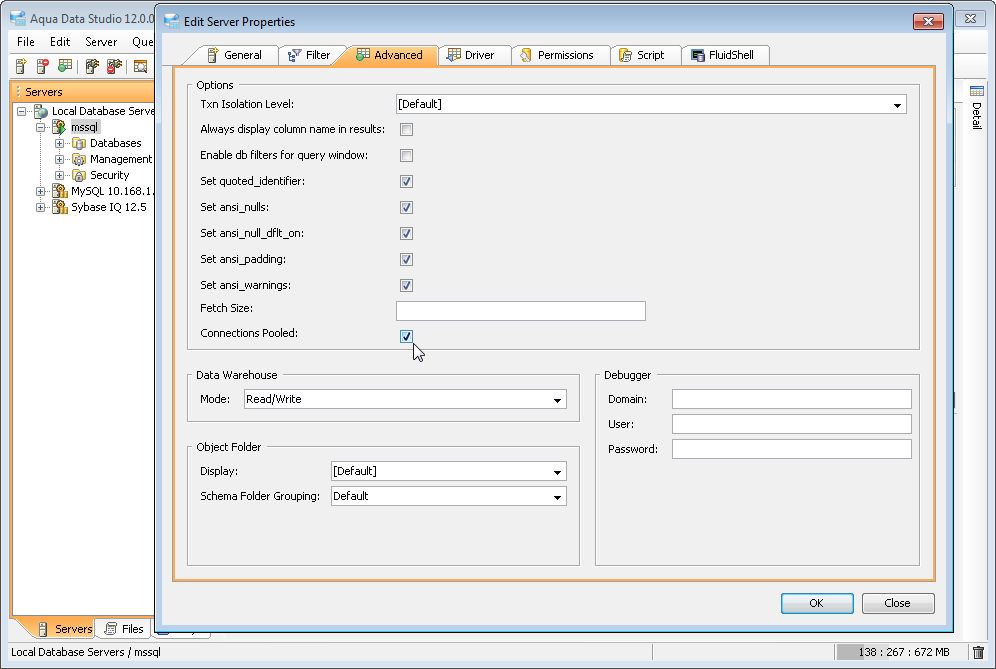Screen dimensions: 996x669
Task: Open the Server menu
Action: click(101, 42)
